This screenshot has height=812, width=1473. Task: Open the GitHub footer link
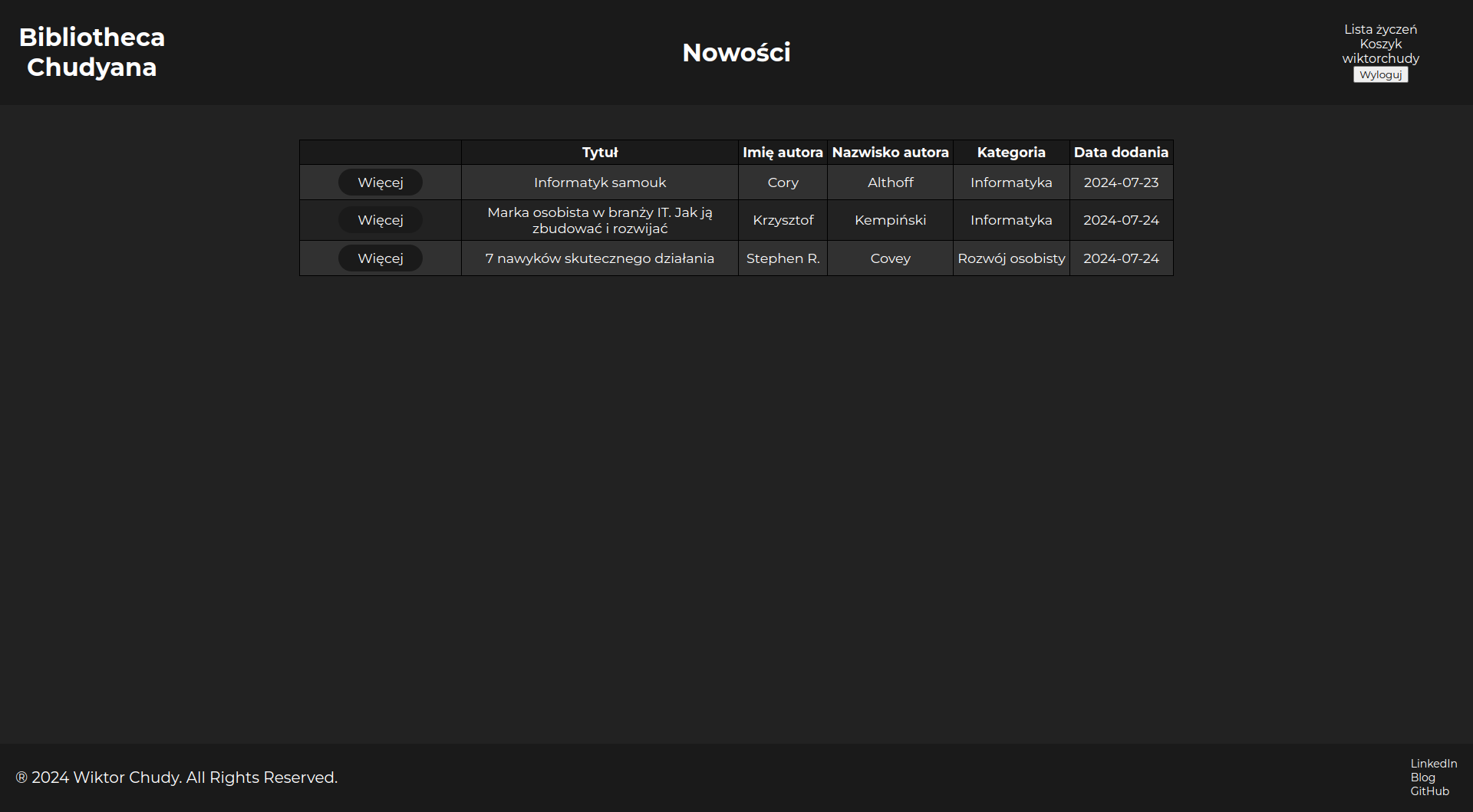click(1429, 791)
